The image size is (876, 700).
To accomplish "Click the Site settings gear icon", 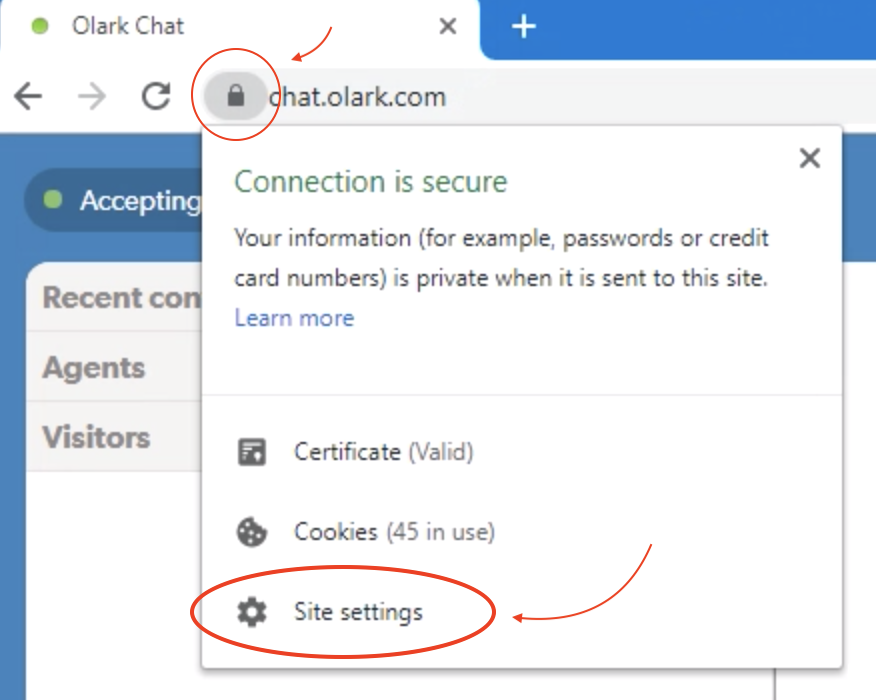I will (x=252, y=612).
